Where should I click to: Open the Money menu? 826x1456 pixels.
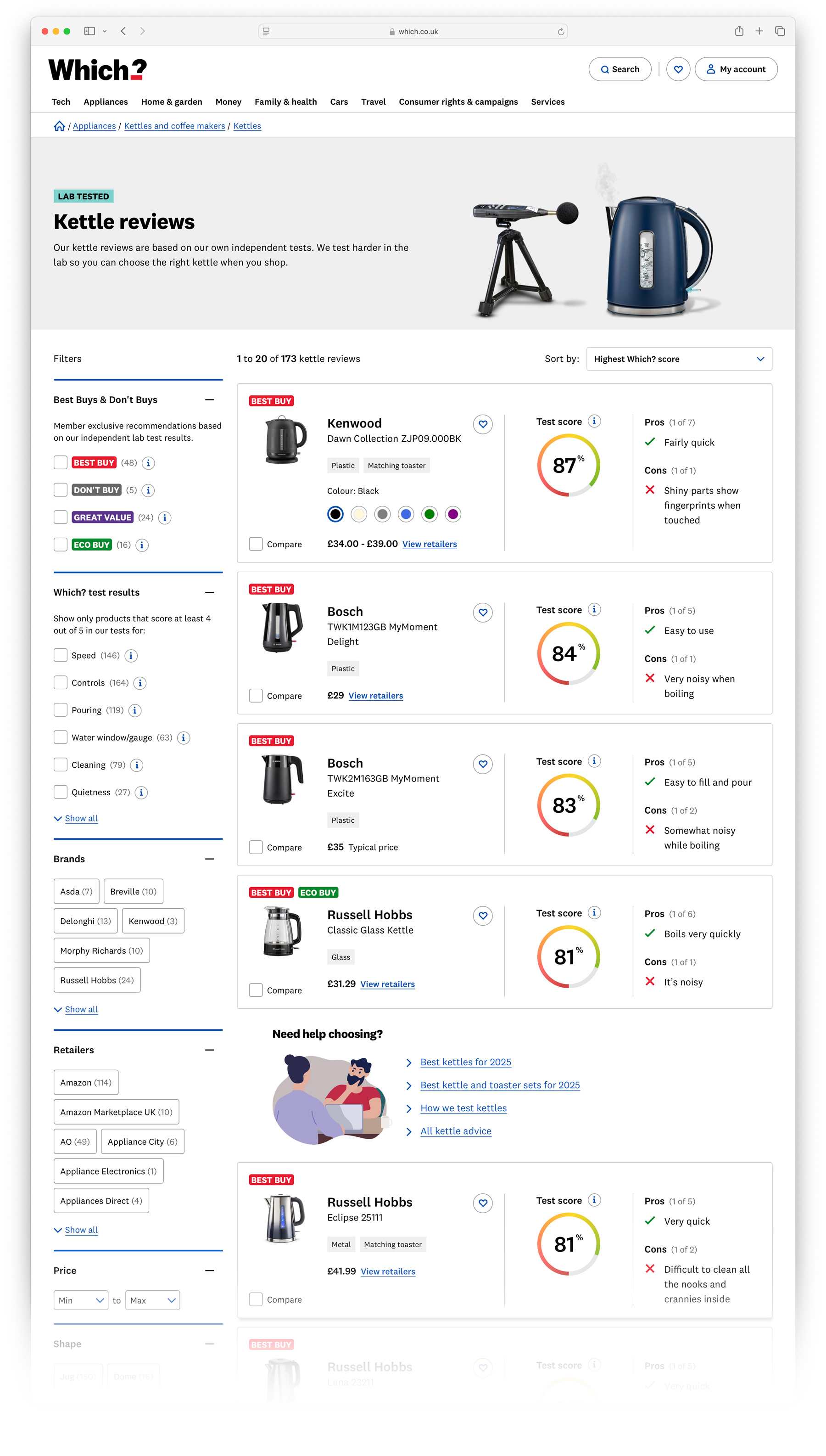click(228, 101)
